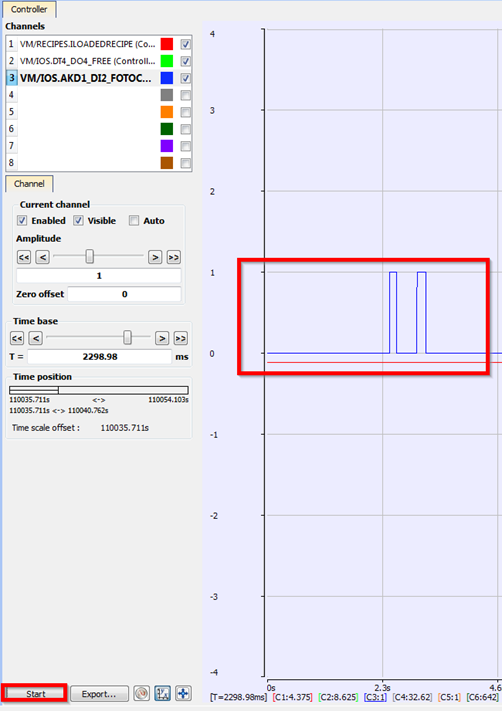Viewport: 502px width, 711px height.
Task: Open red color swatch of channel 1
Action: [167, 44]
